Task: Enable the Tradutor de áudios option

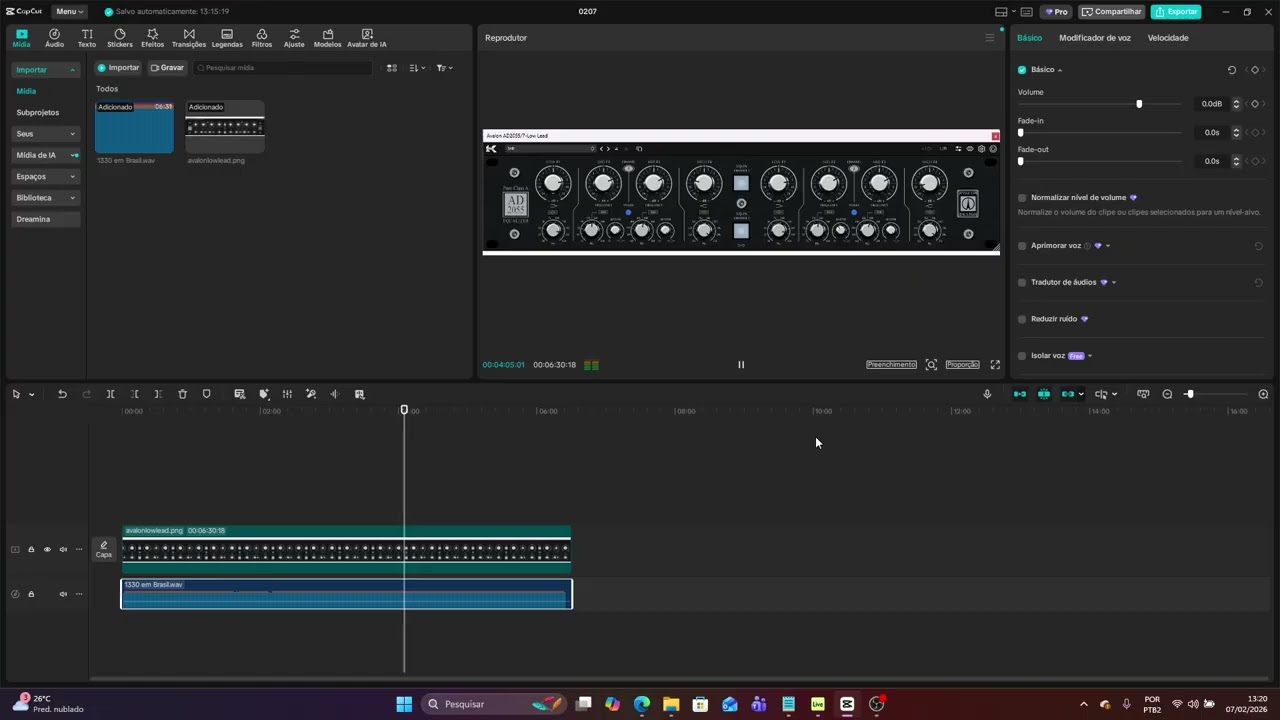Action: click(x=1022, y=283)
